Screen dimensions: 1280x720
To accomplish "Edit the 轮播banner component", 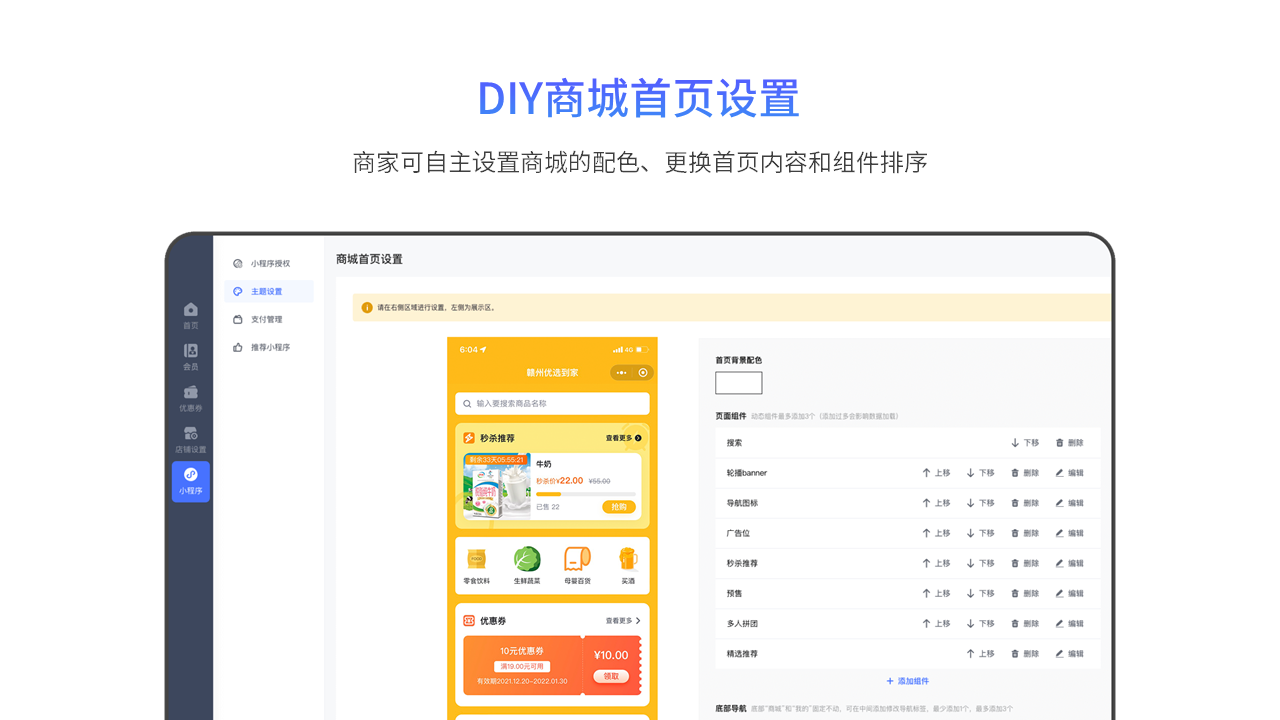I will 1069,473.
